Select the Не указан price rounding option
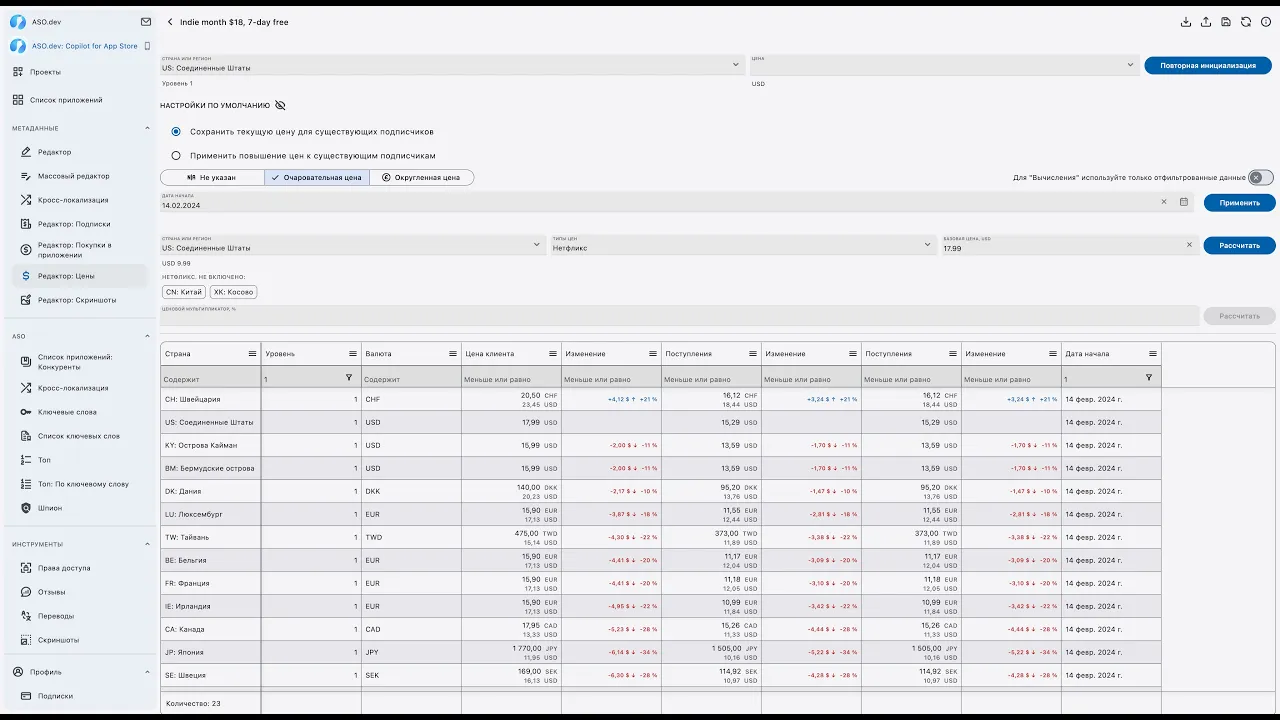The width and height of the screenshot is (1280, 720). coord(212,177)
